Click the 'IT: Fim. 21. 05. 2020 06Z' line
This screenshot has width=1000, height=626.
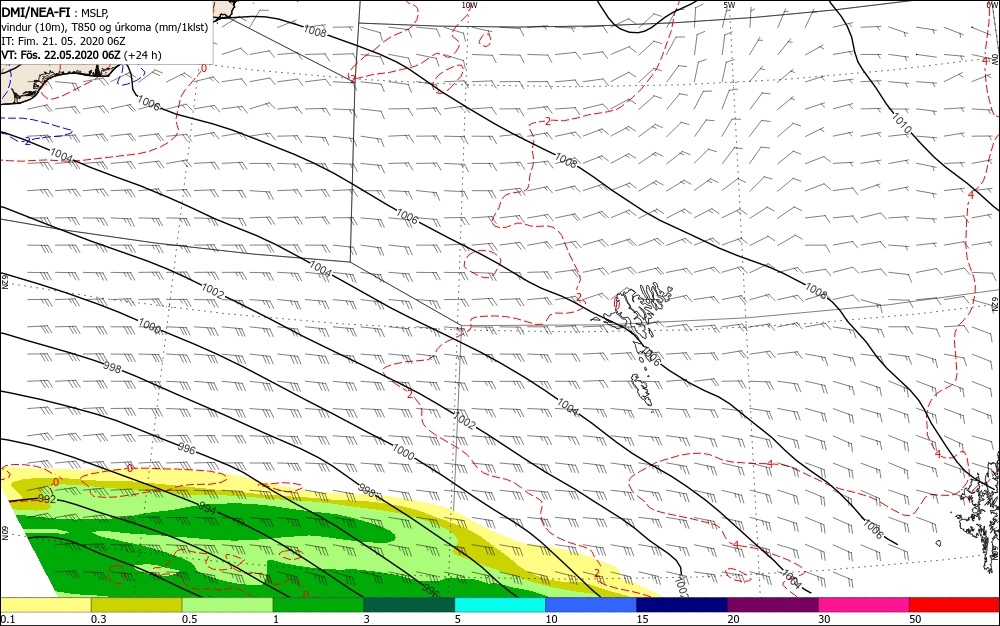(x=63, y=41)
